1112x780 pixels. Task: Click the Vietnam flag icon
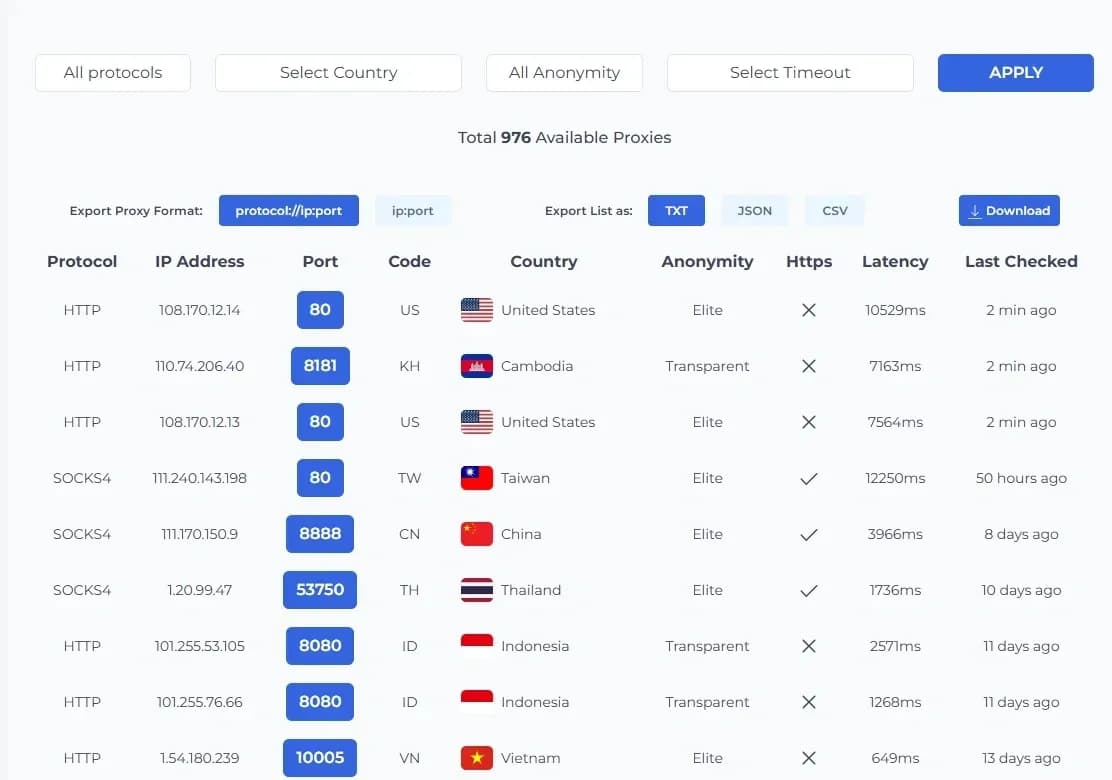476,758
